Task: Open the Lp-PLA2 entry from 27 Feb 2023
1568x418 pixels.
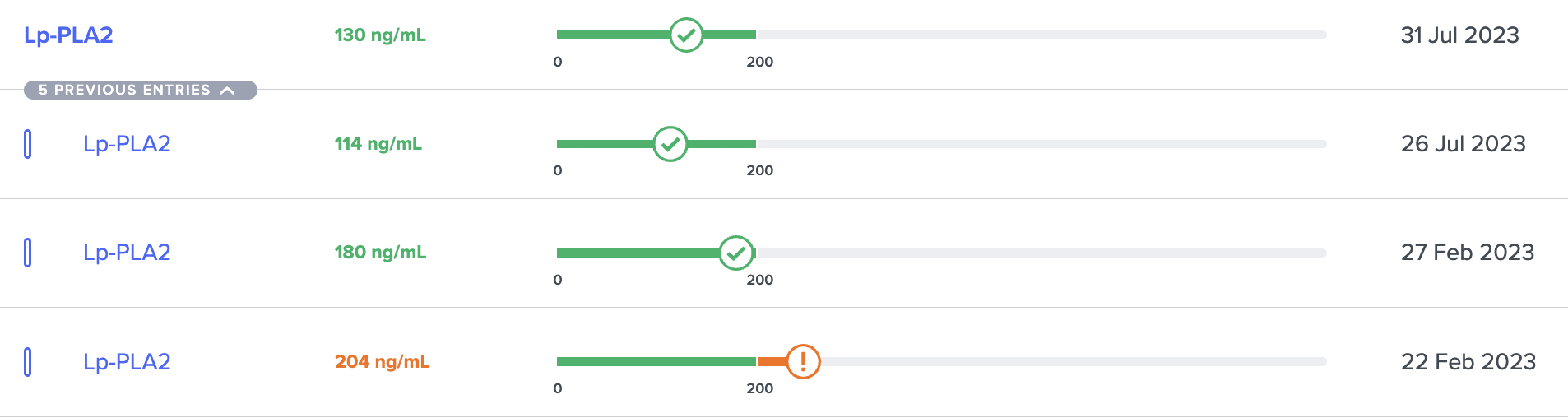Action: click(x=127, y=253)
